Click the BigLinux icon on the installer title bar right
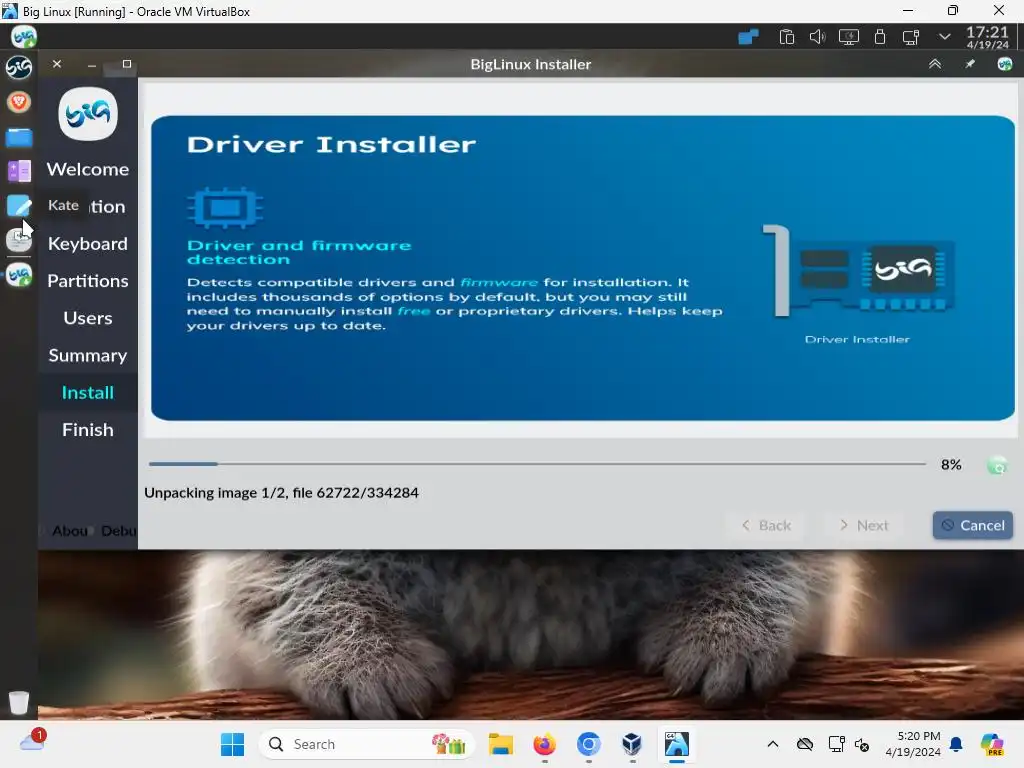The image size is (1024, 768). point(1004,64)
